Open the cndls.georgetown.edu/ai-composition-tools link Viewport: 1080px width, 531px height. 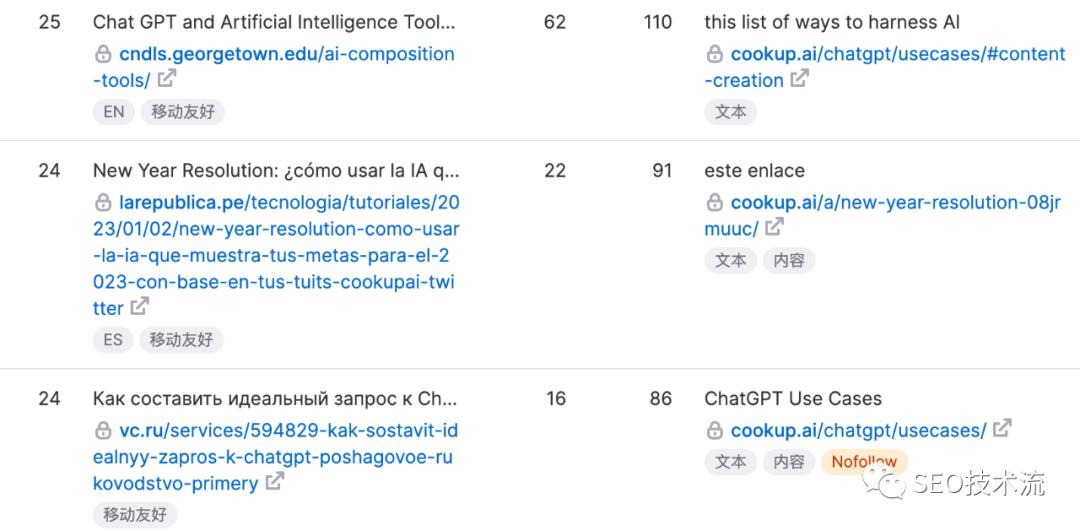coord(286,55)
